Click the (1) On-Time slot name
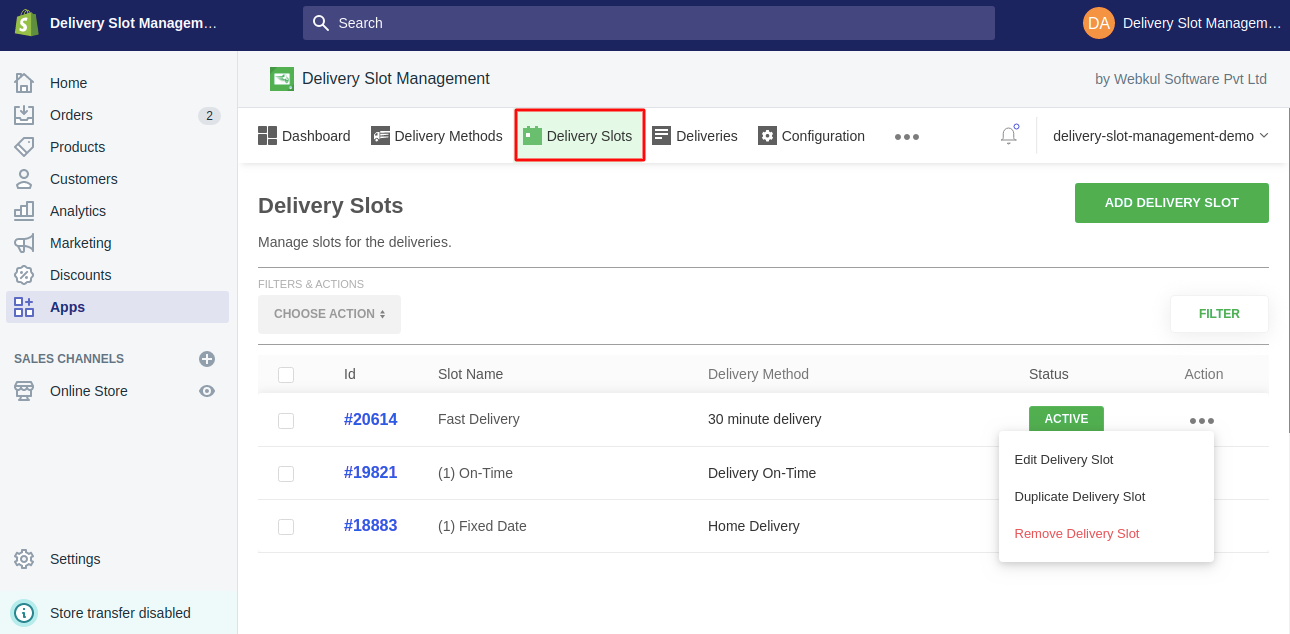 475,473
